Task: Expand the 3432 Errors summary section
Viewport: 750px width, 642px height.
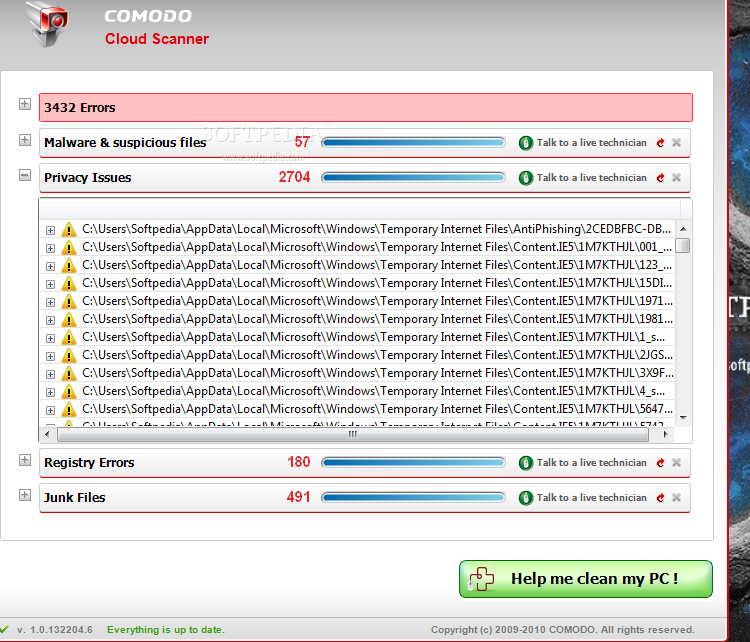Action: [x=25, y=104]
